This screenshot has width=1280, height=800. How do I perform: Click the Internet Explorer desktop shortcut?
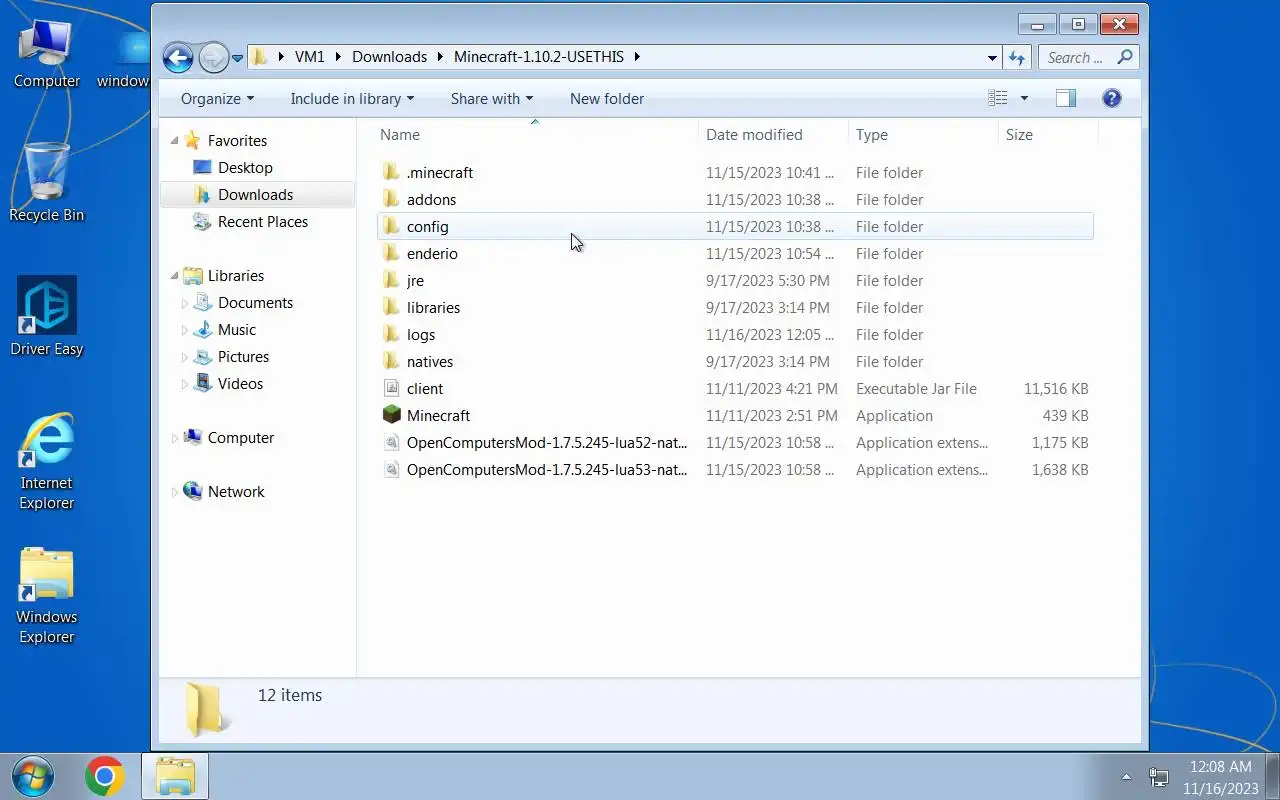coord(46,461)
